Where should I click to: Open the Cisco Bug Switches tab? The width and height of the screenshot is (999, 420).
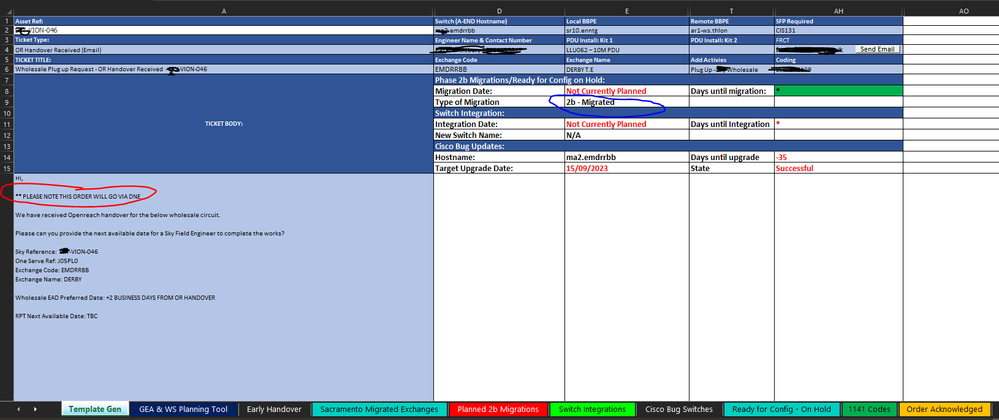679,409
